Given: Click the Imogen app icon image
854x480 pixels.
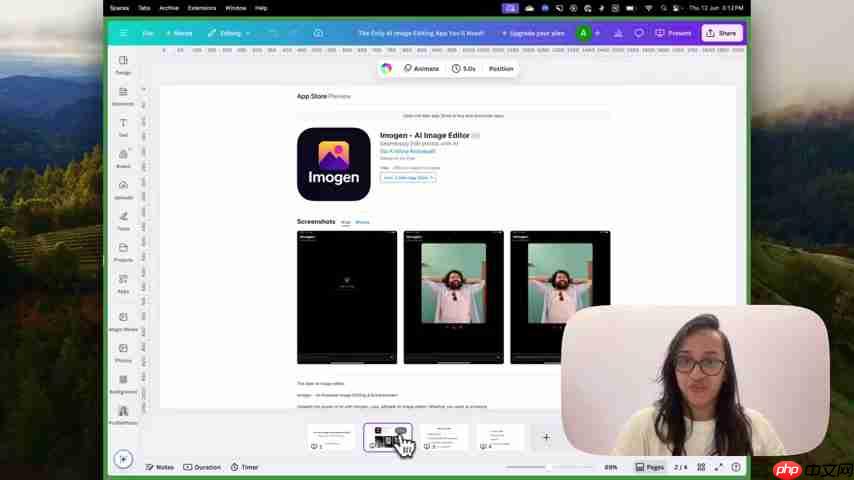Looking at the screenshot, I should [x=334, y=164].
